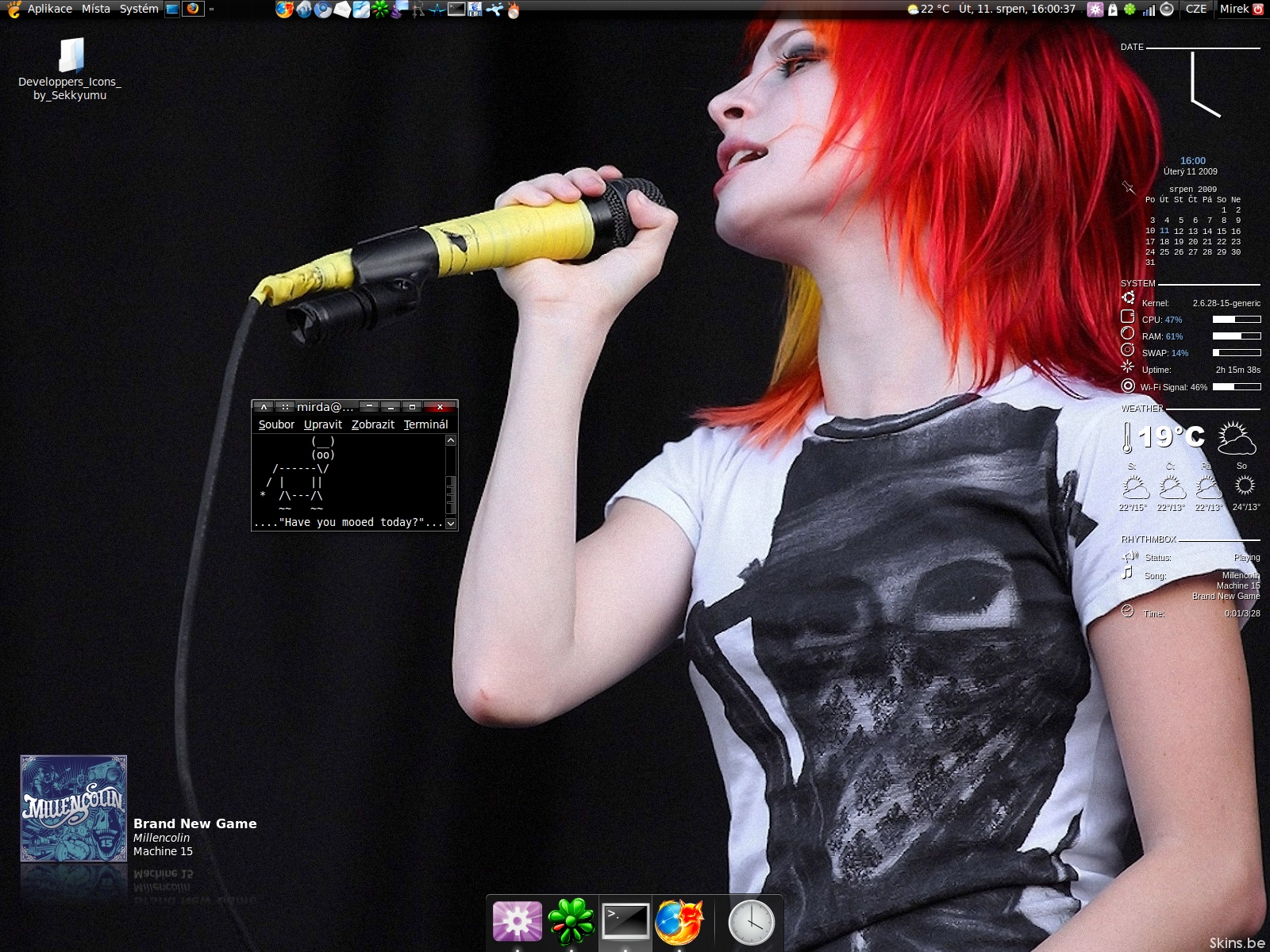Launch Firefox from the top panel launchers
The height and width of the screenshot is (952, 1270).
point(284,10)
